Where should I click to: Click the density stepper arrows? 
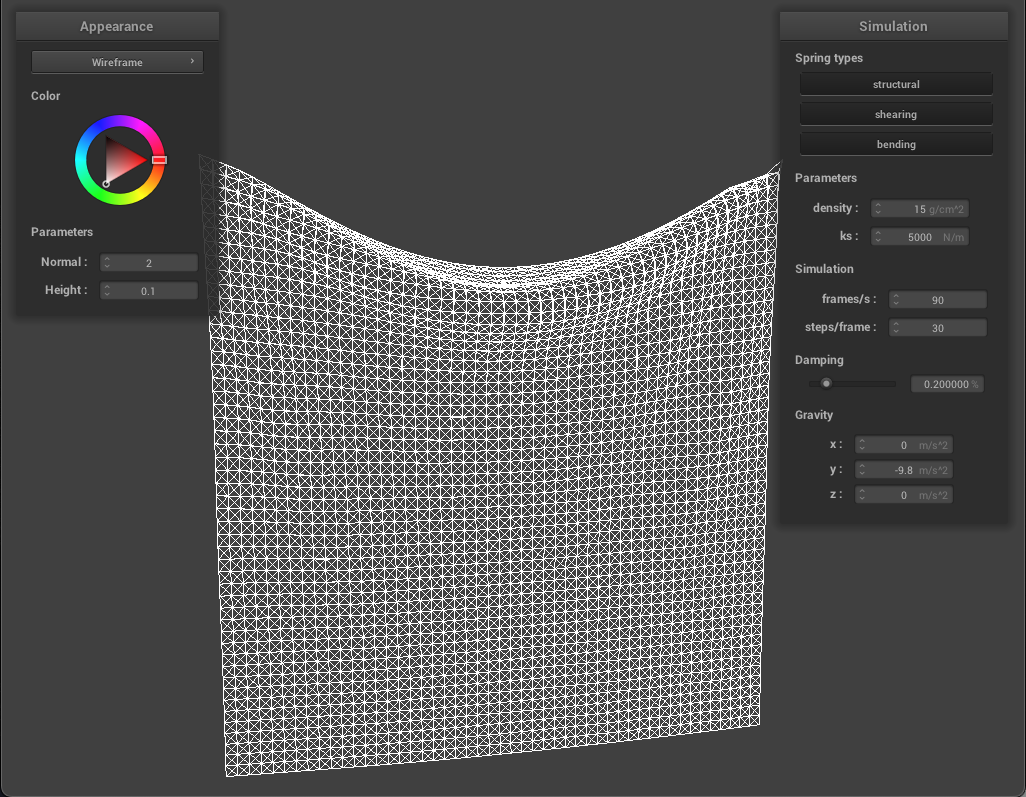click(x=878, y=209)
